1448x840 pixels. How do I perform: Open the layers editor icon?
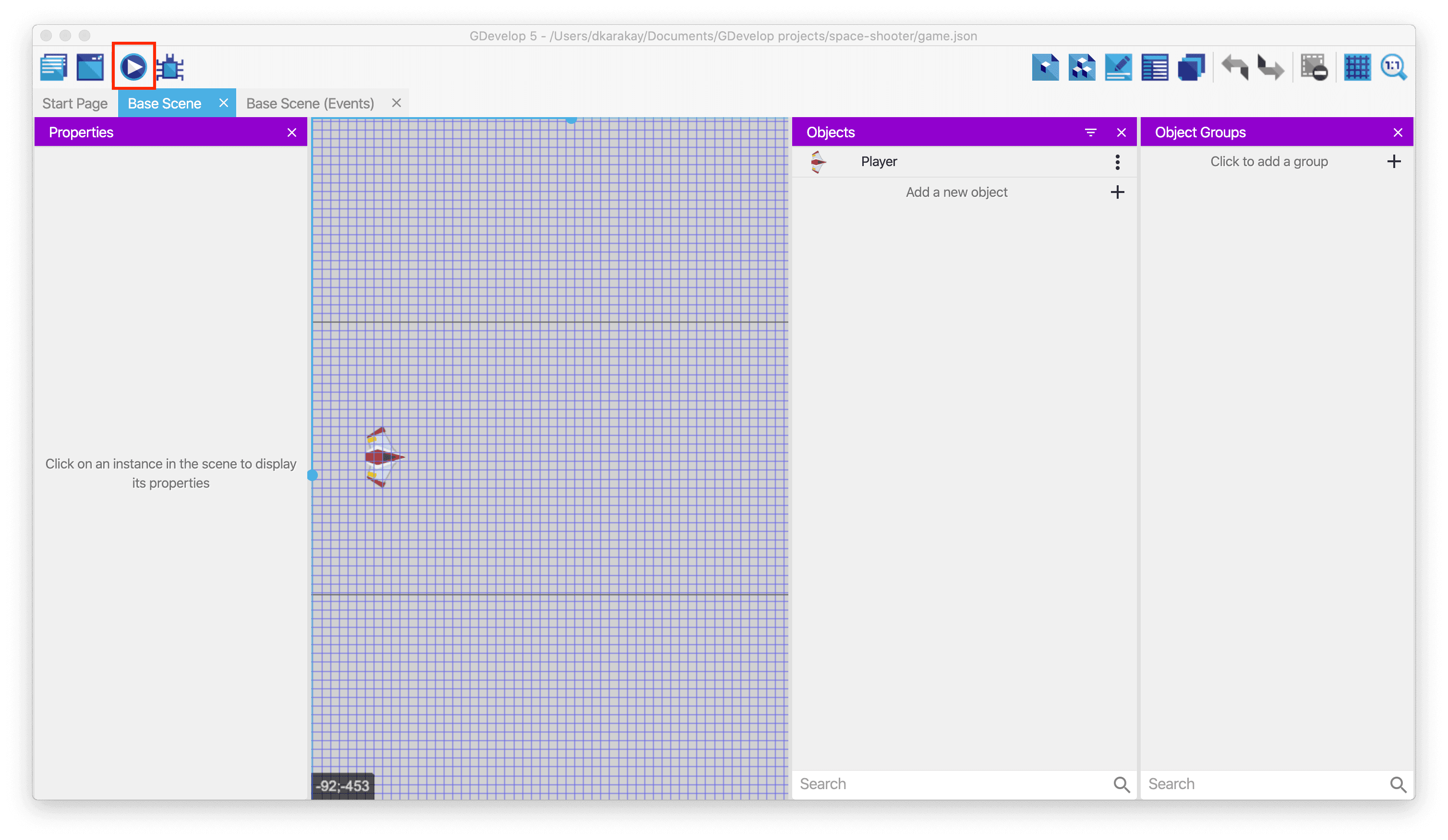tap(1191, 68)
